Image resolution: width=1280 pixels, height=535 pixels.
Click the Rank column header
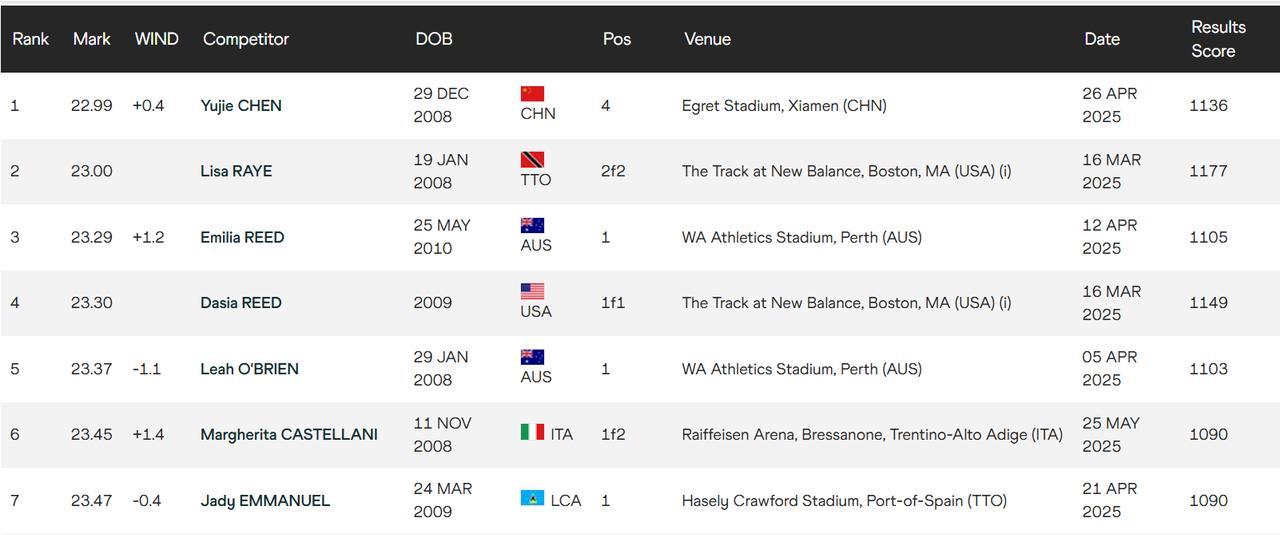pos(31,39)
